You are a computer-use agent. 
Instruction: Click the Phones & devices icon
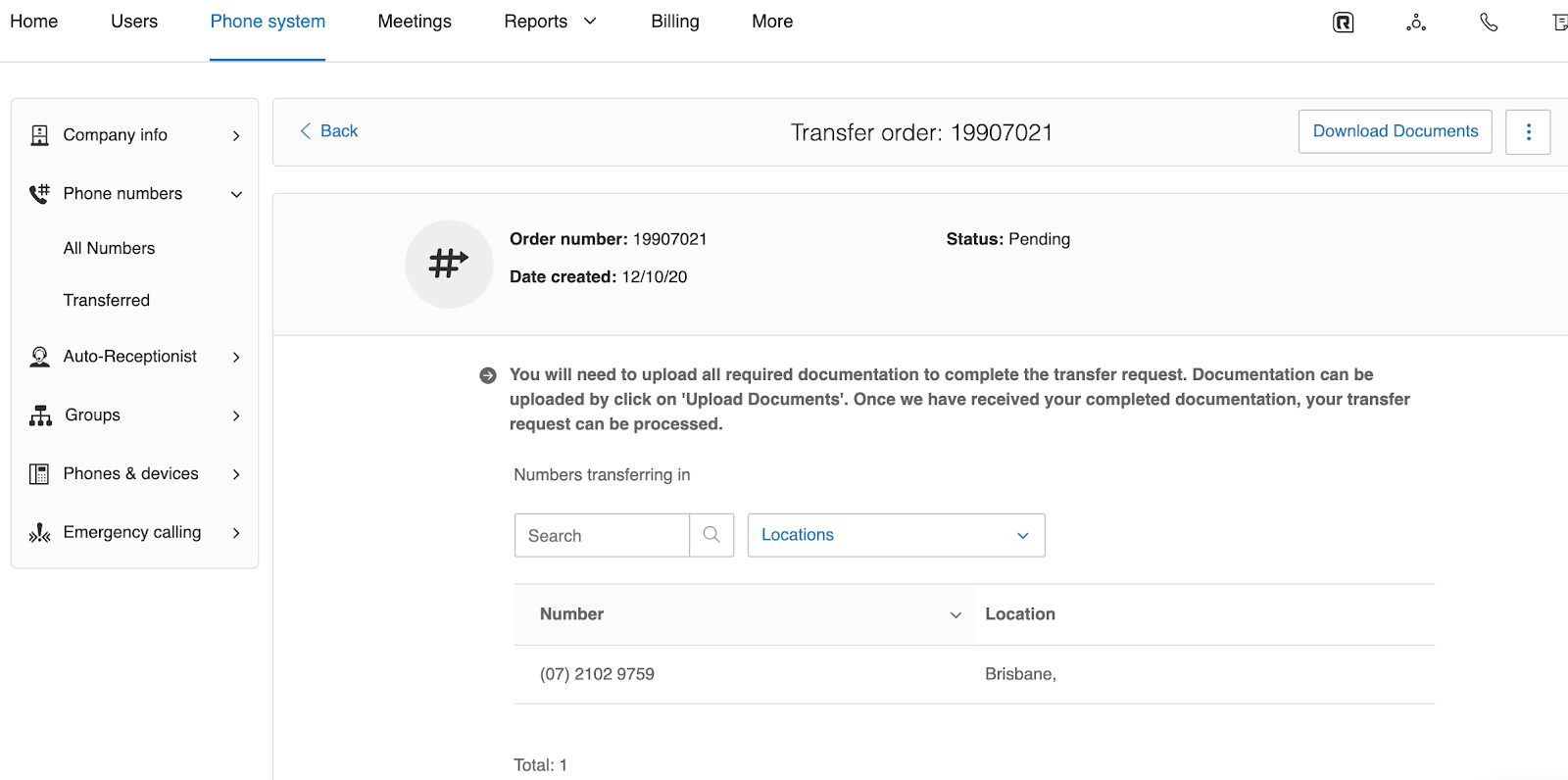point(39,474)
